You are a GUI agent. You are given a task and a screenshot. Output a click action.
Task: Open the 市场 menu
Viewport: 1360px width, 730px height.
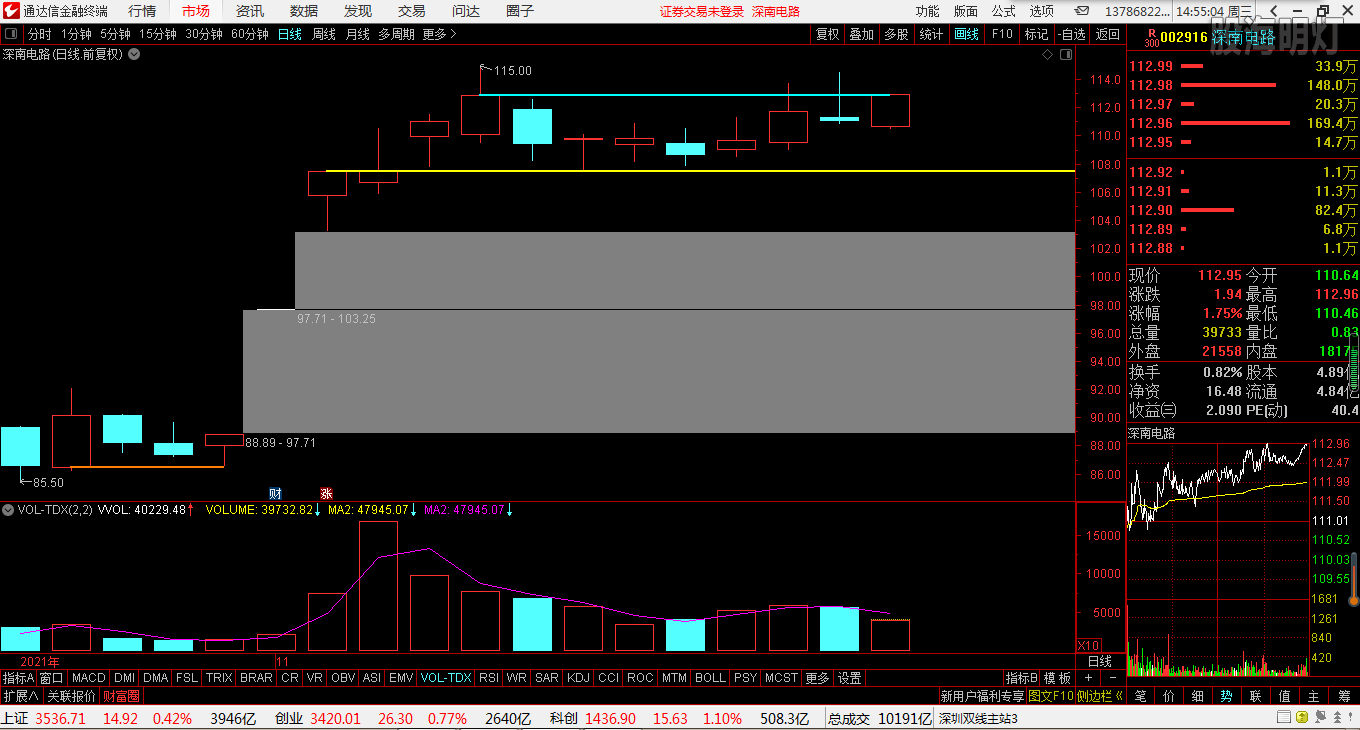point(196,11)
